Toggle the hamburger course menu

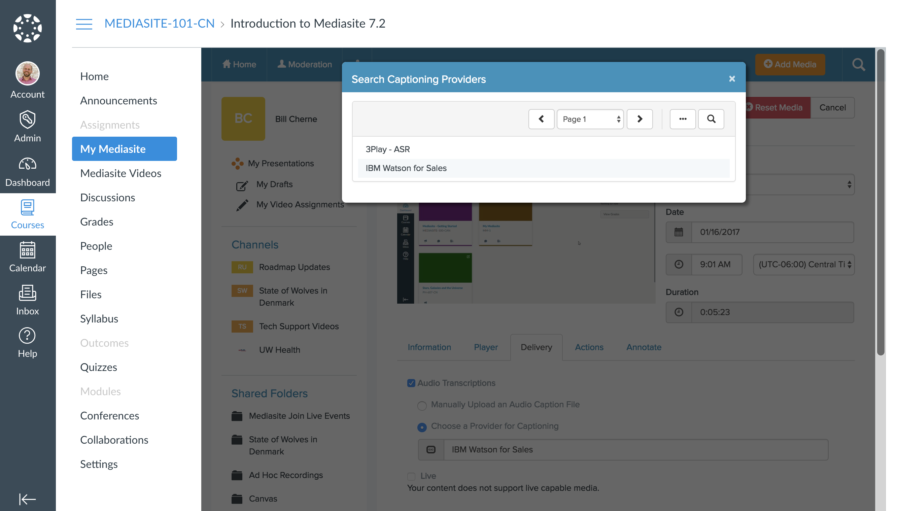(x=84, y=24)
